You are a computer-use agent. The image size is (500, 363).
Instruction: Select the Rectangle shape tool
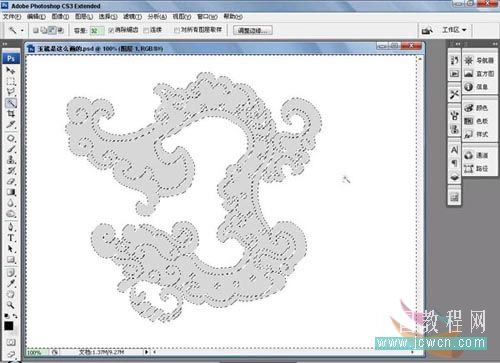point(11,259)
